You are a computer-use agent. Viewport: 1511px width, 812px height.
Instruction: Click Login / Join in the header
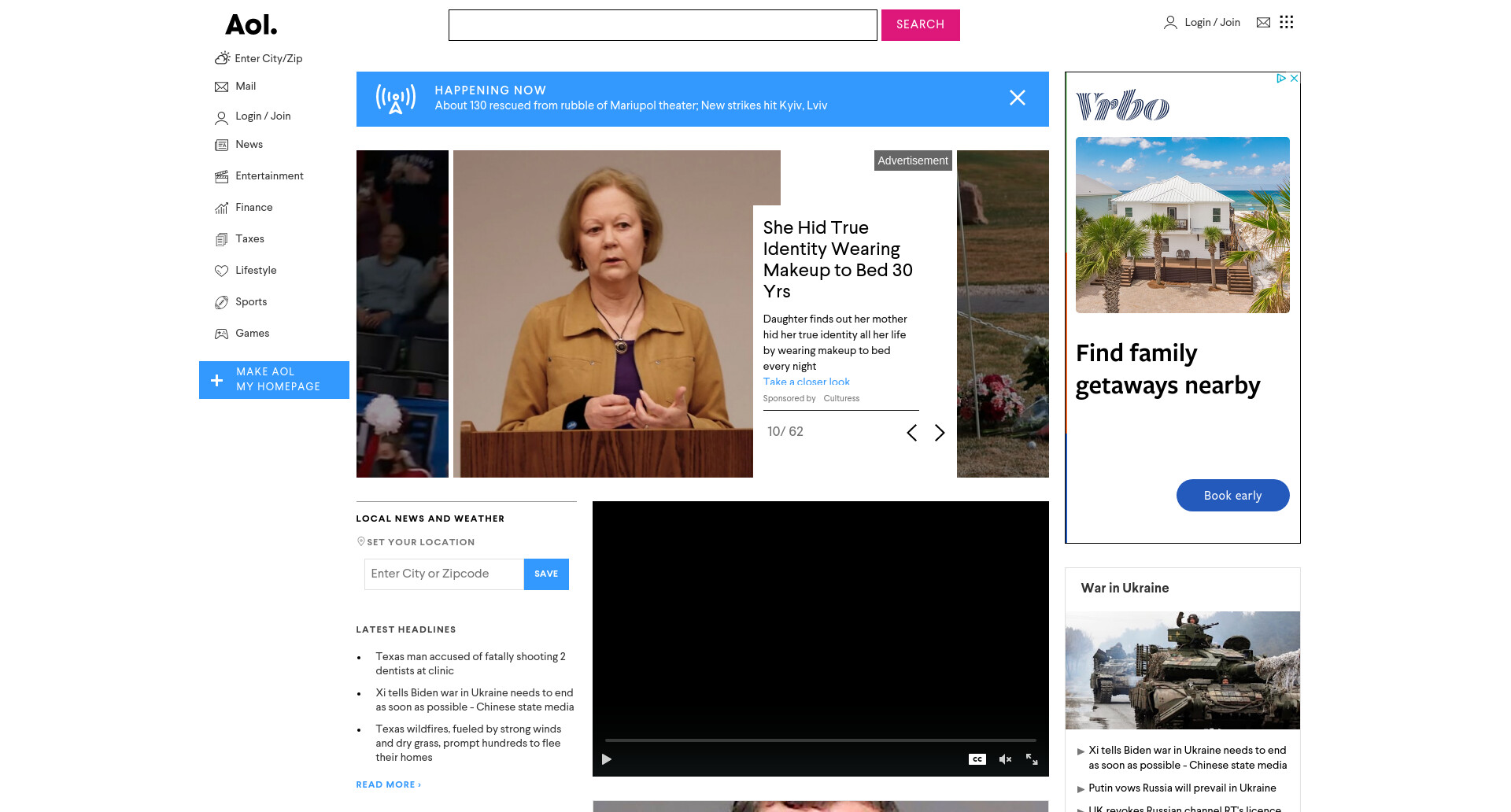(1213, 22)
